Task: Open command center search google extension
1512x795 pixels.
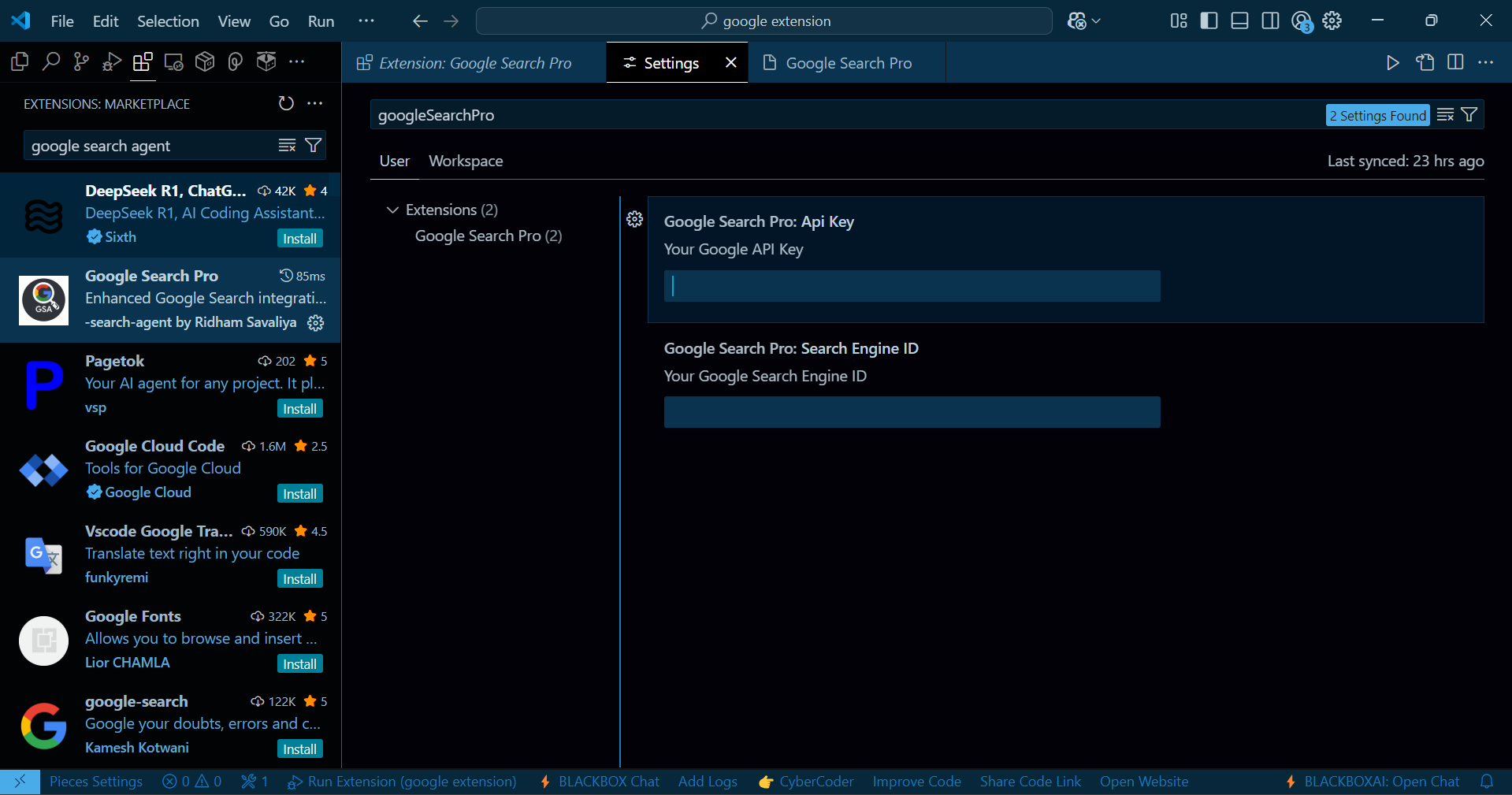Action: click(764, 21)
